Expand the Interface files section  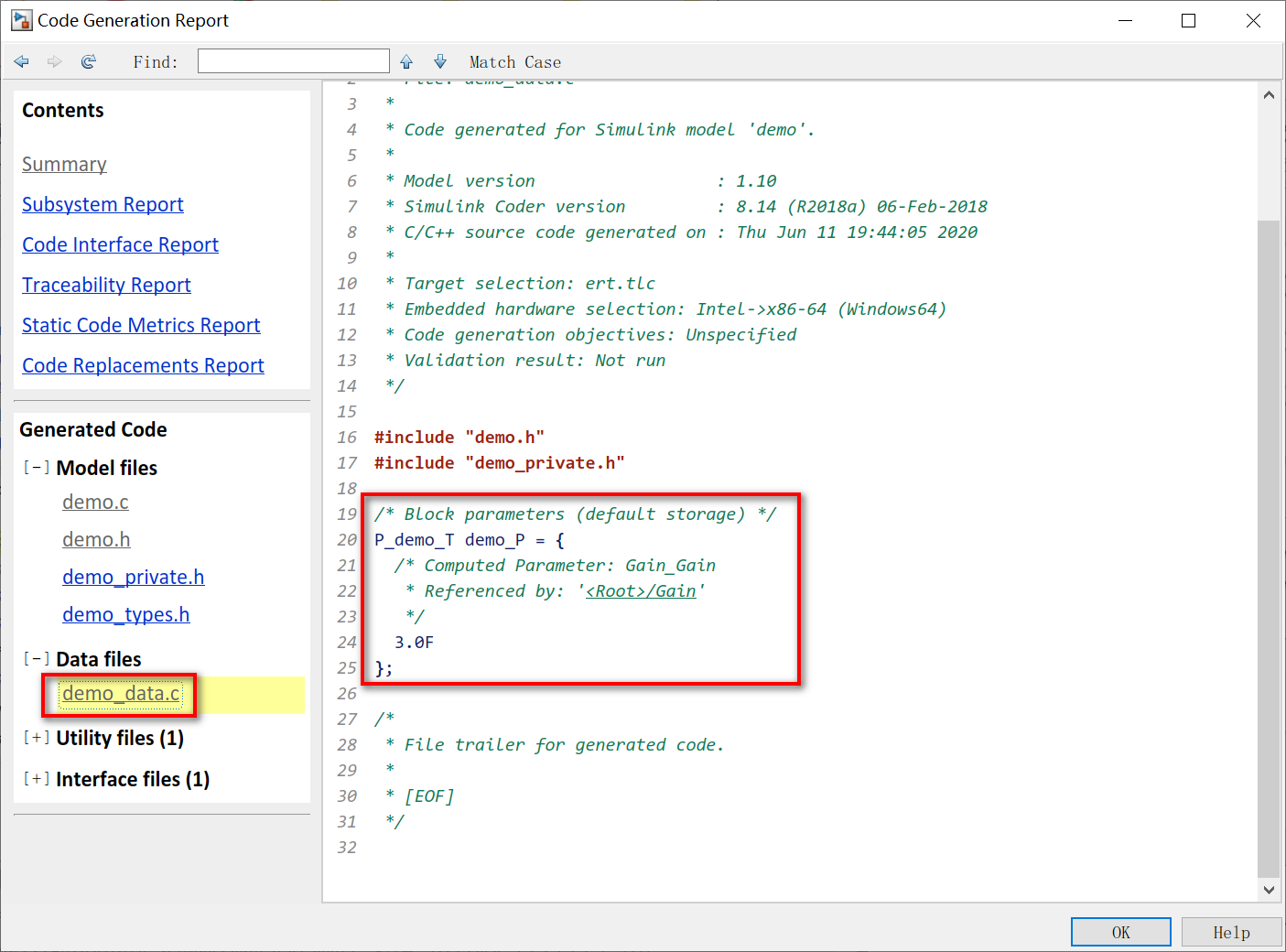pos(36,779)
